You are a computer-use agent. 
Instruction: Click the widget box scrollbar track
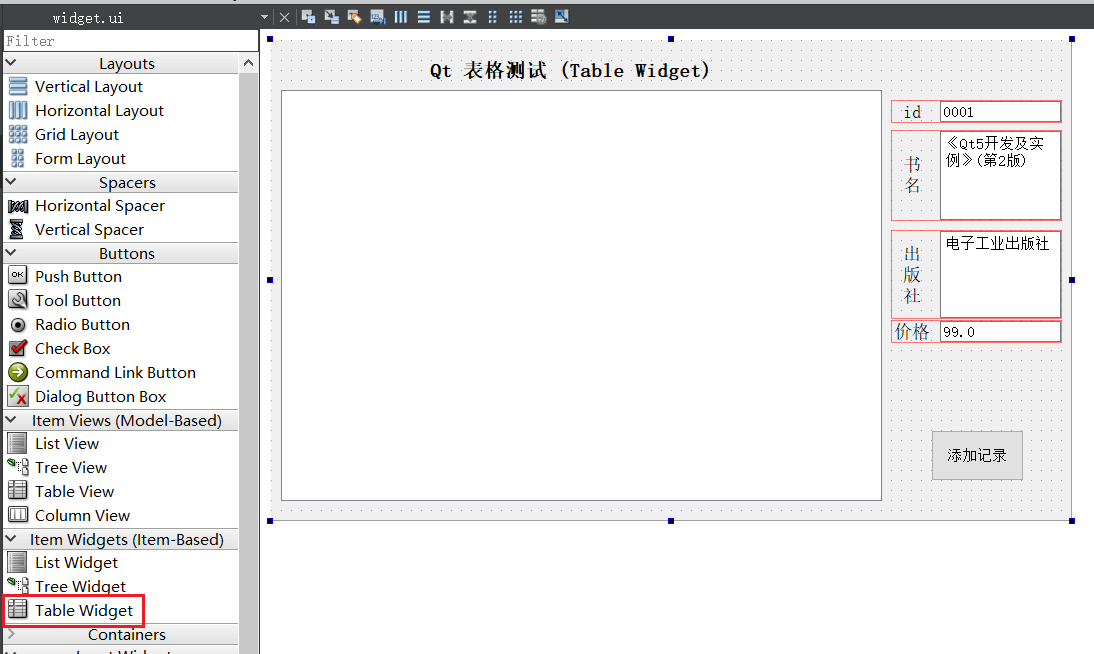pyautogui.click(x=248, y=363)
